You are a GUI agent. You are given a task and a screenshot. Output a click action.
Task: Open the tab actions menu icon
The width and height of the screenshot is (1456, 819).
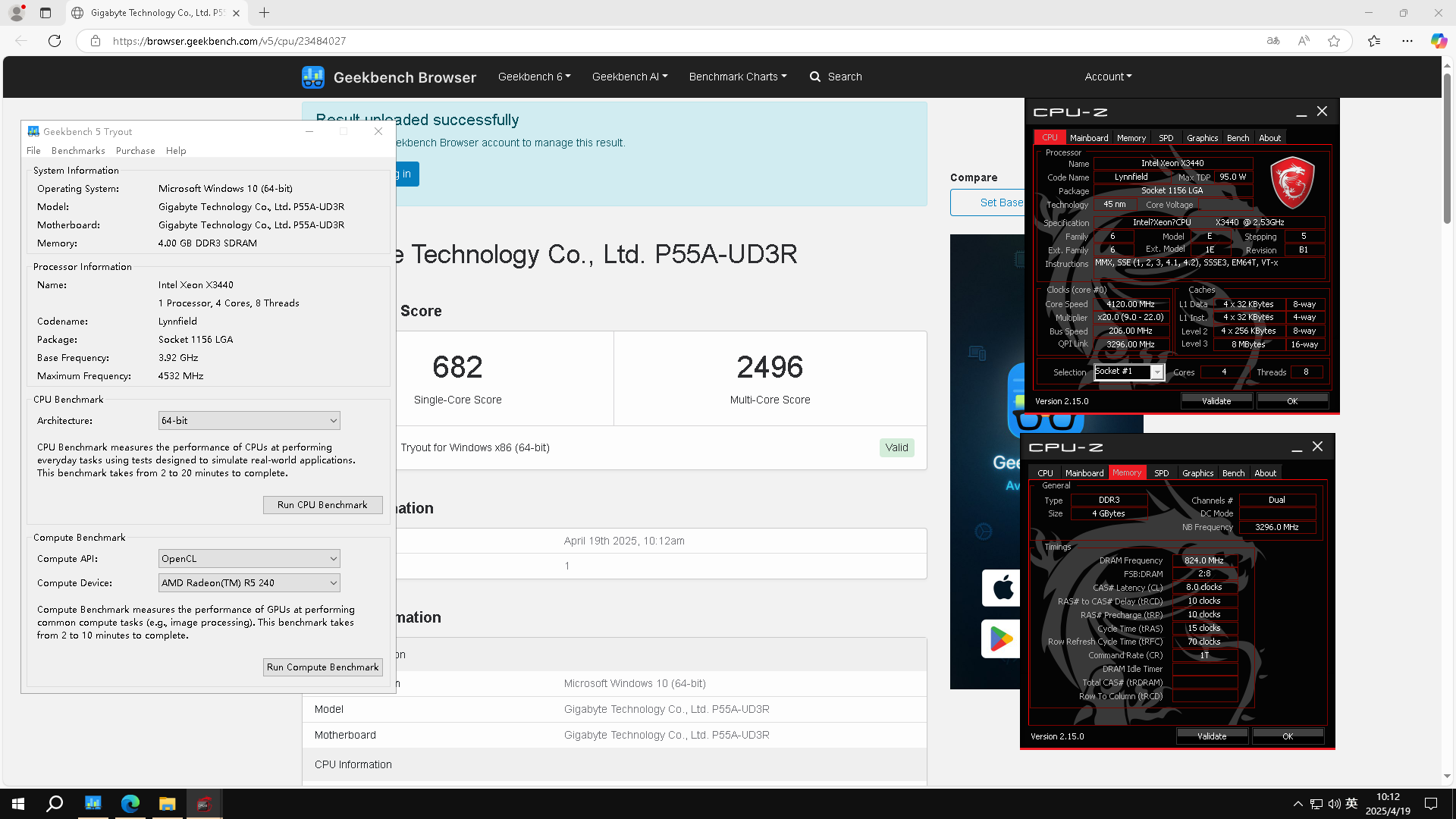coord(45,13)
